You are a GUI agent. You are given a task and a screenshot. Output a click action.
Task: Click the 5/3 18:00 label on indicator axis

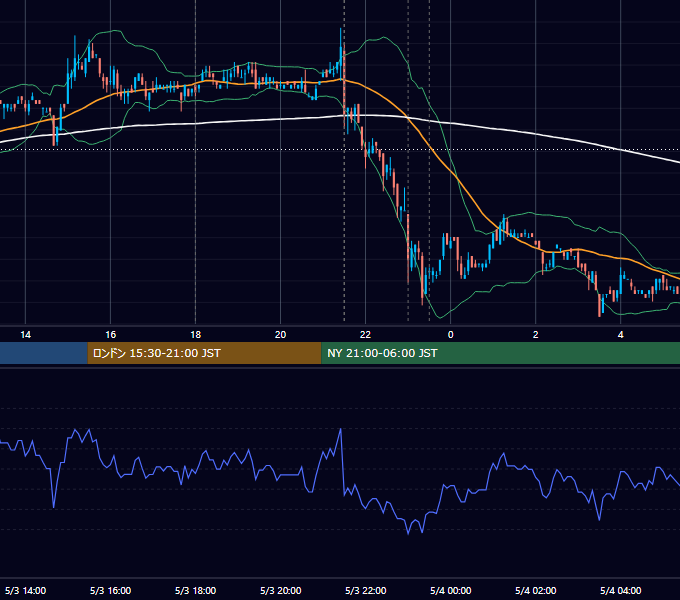click(x=196, y=590)
